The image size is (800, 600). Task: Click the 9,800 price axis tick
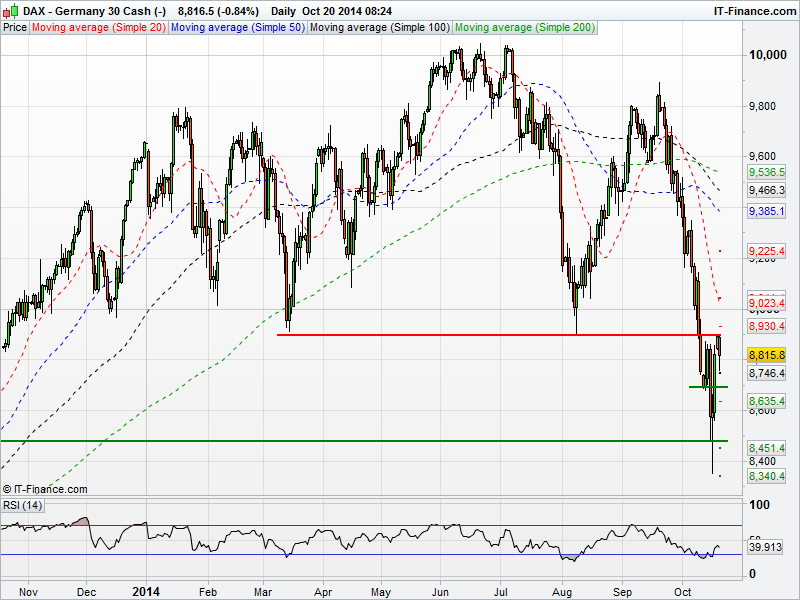click(x=762, y=106)
